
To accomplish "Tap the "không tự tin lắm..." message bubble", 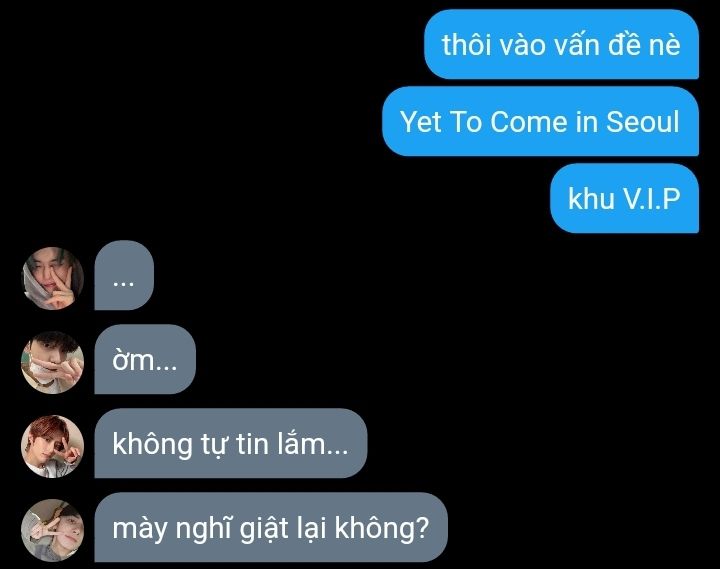I will tap(231, 443).
